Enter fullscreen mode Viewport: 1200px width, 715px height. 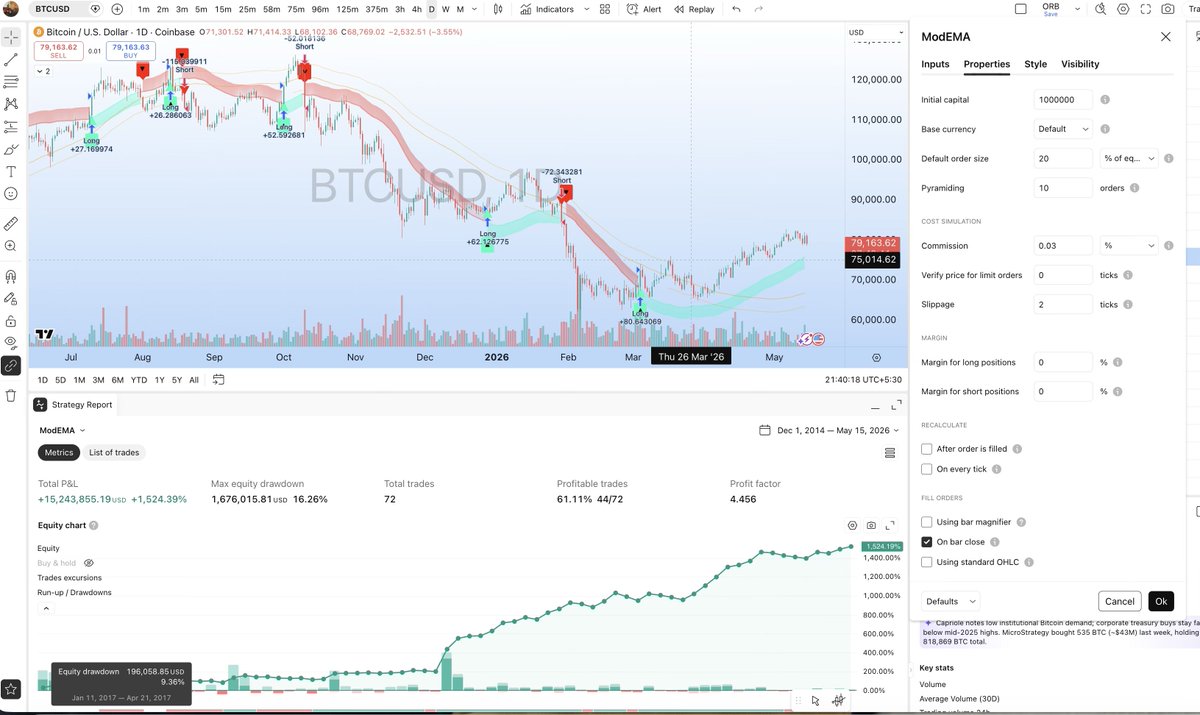point(1146,9)
